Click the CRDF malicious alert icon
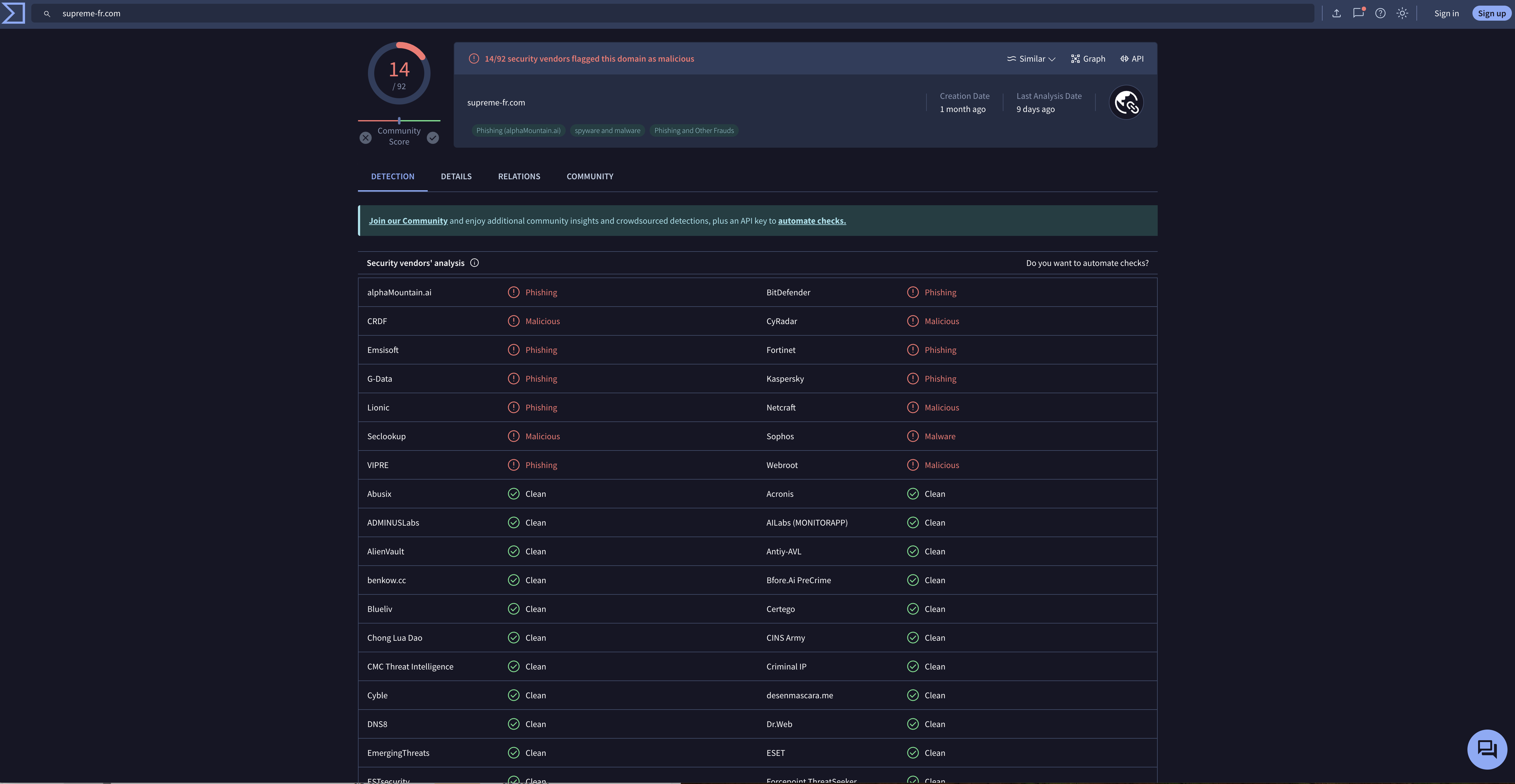1515x784 pixels. (x=513, y=321)
